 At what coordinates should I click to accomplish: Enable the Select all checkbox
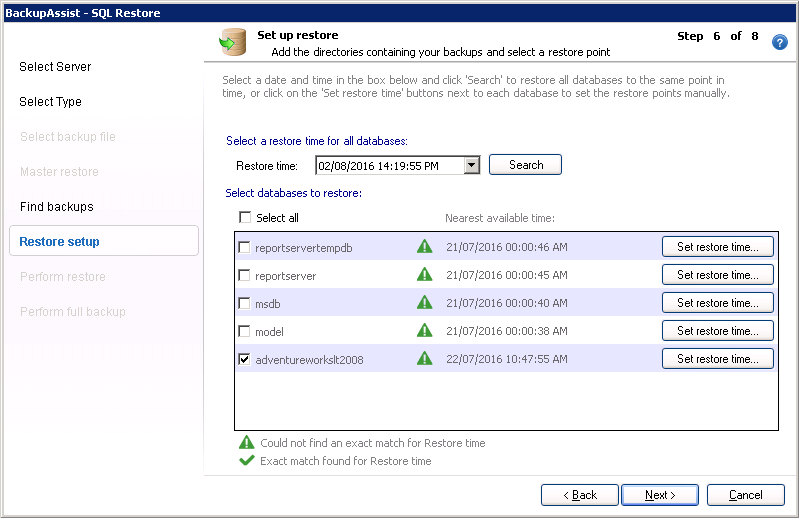(245, 218)
